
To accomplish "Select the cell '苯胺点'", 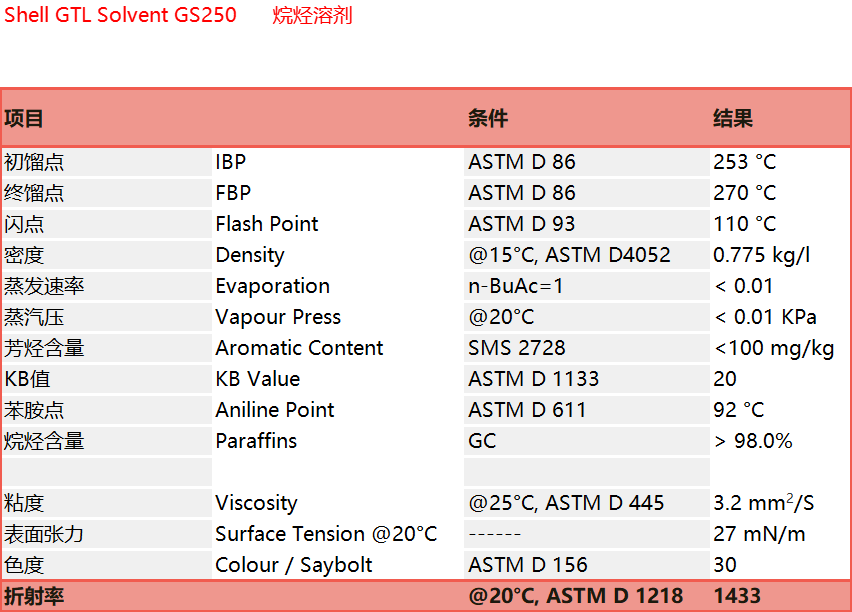I will pos(34,410).
